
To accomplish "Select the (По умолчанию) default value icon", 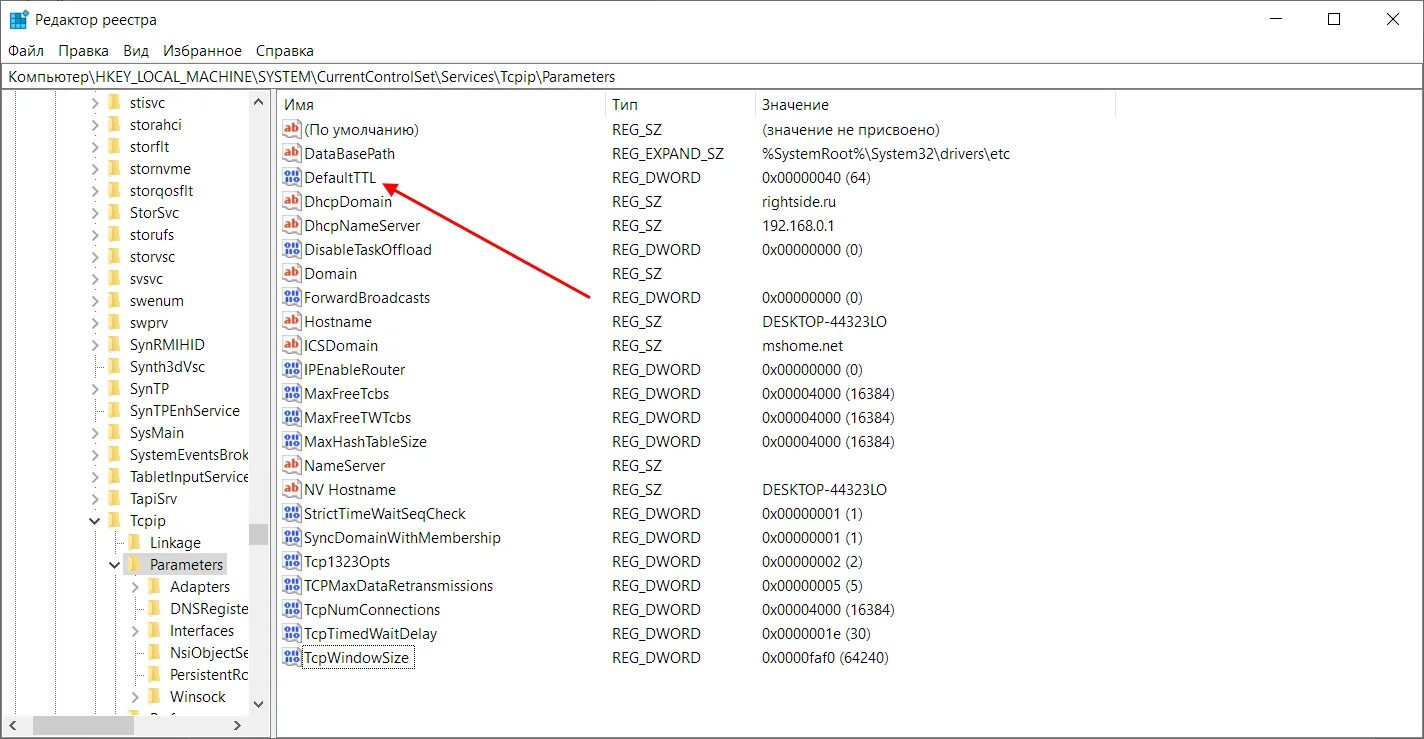I will point(292,130).
